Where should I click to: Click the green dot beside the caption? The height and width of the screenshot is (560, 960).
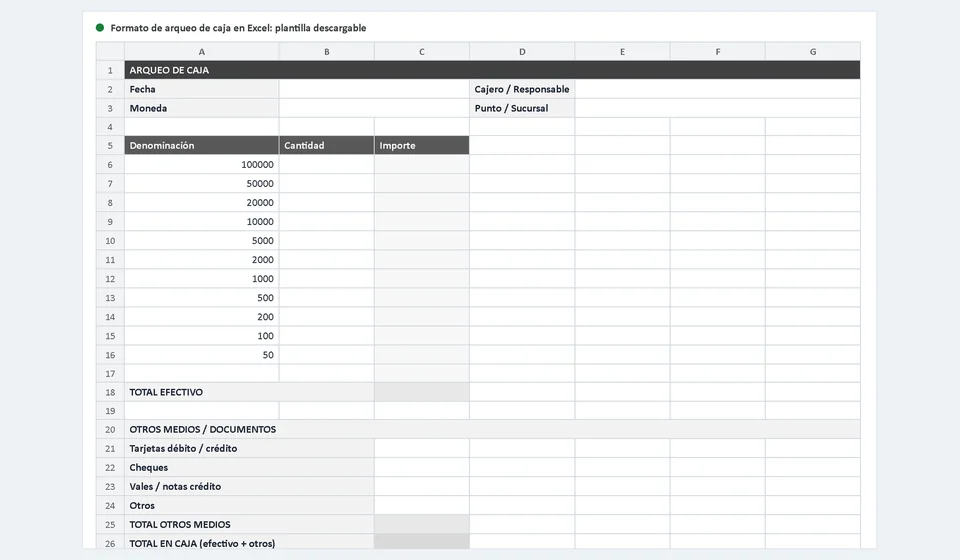click(100, 28)
